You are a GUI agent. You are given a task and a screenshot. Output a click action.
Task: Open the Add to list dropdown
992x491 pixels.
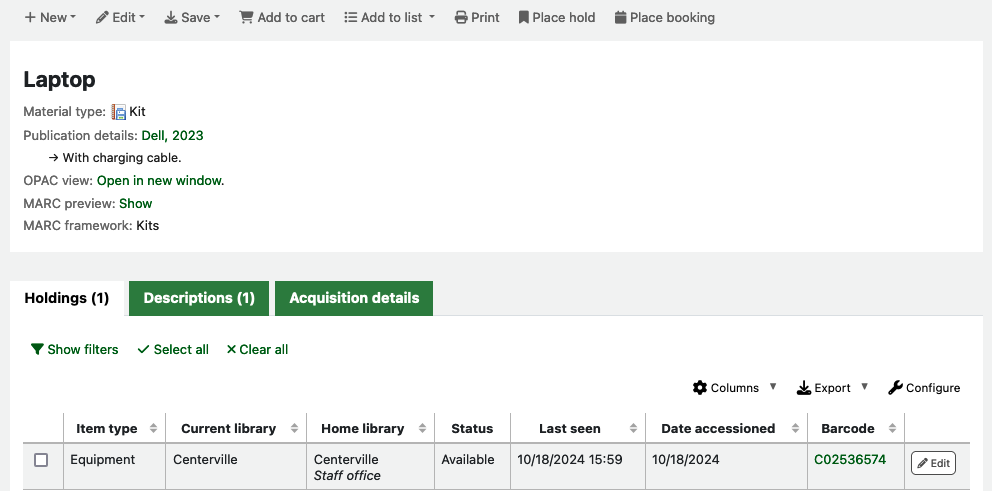click(389, 18)
